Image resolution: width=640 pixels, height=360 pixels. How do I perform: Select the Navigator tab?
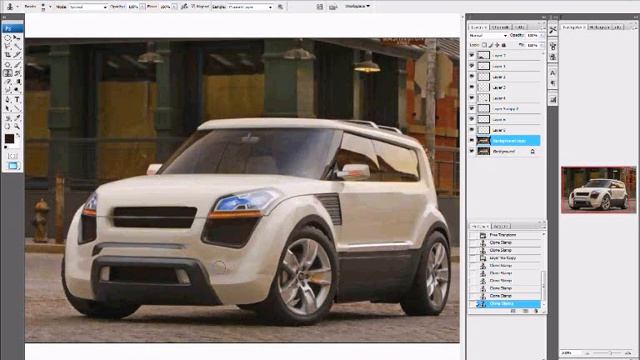[573, 27]
